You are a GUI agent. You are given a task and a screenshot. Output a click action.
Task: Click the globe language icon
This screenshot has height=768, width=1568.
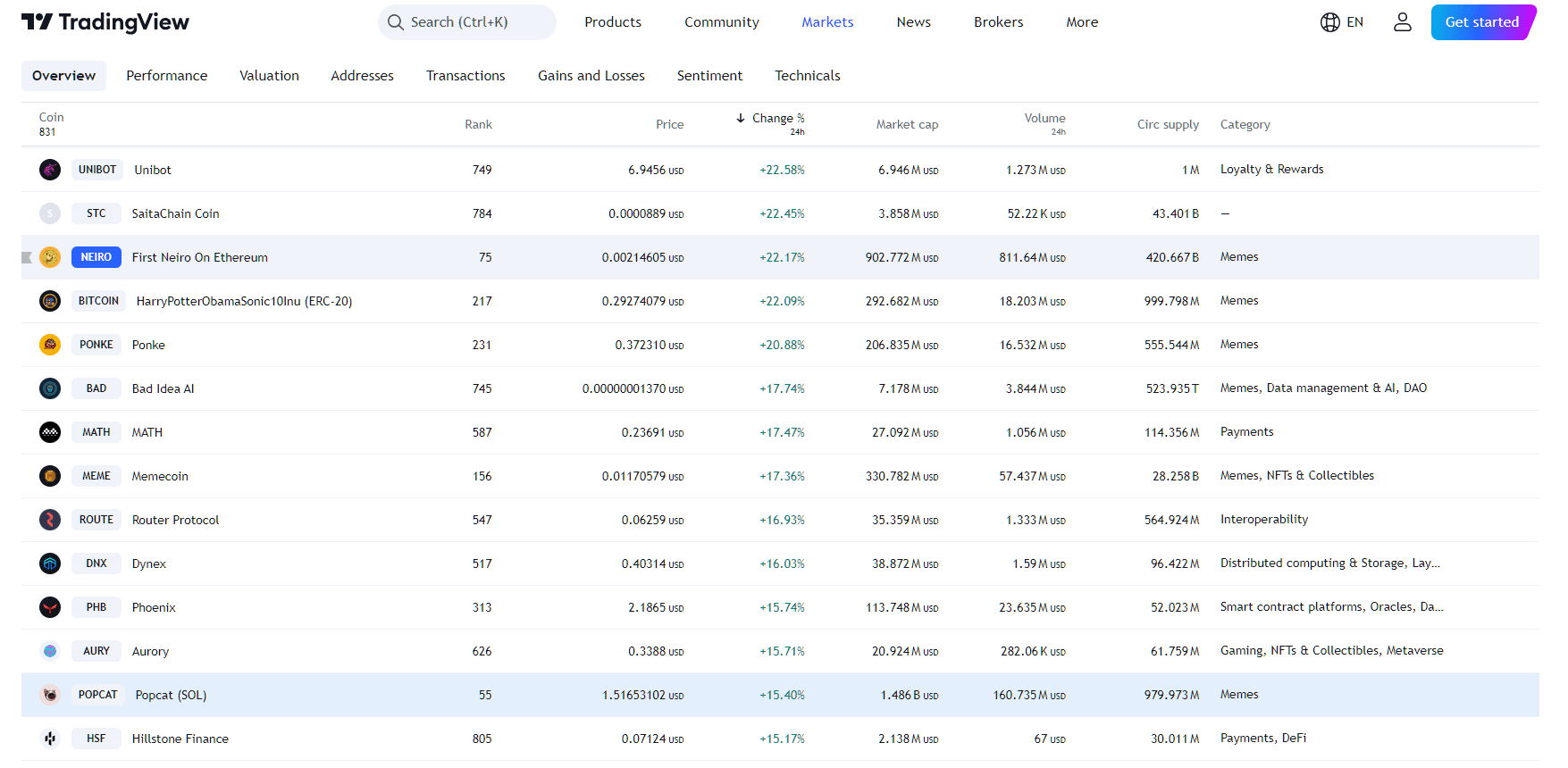(x=1329, y=22)
